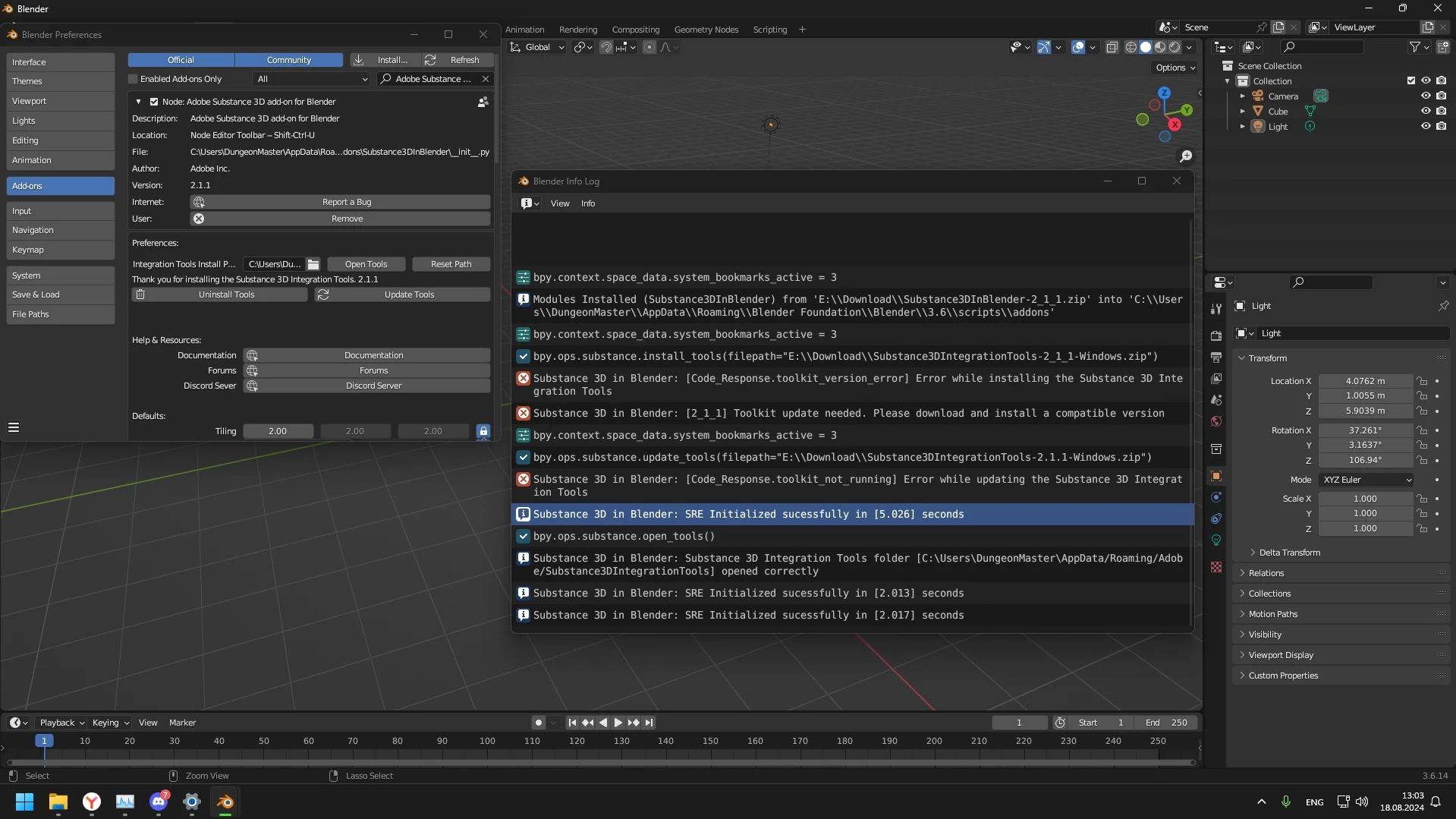Open the timeline Marker menu

click(x=182, y=723)
